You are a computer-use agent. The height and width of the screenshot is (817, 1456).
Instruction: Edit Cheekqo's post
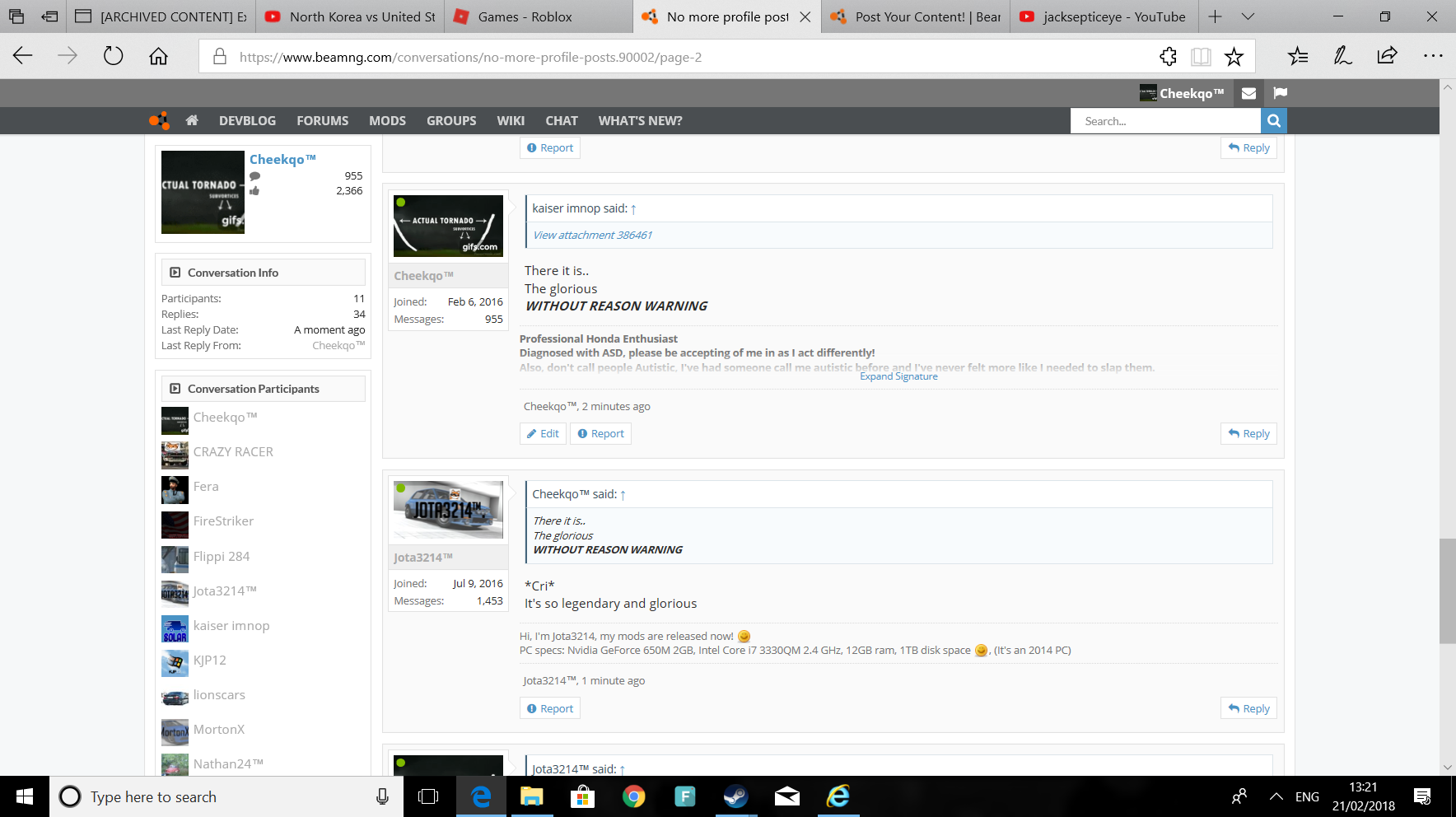coord(543,433)
